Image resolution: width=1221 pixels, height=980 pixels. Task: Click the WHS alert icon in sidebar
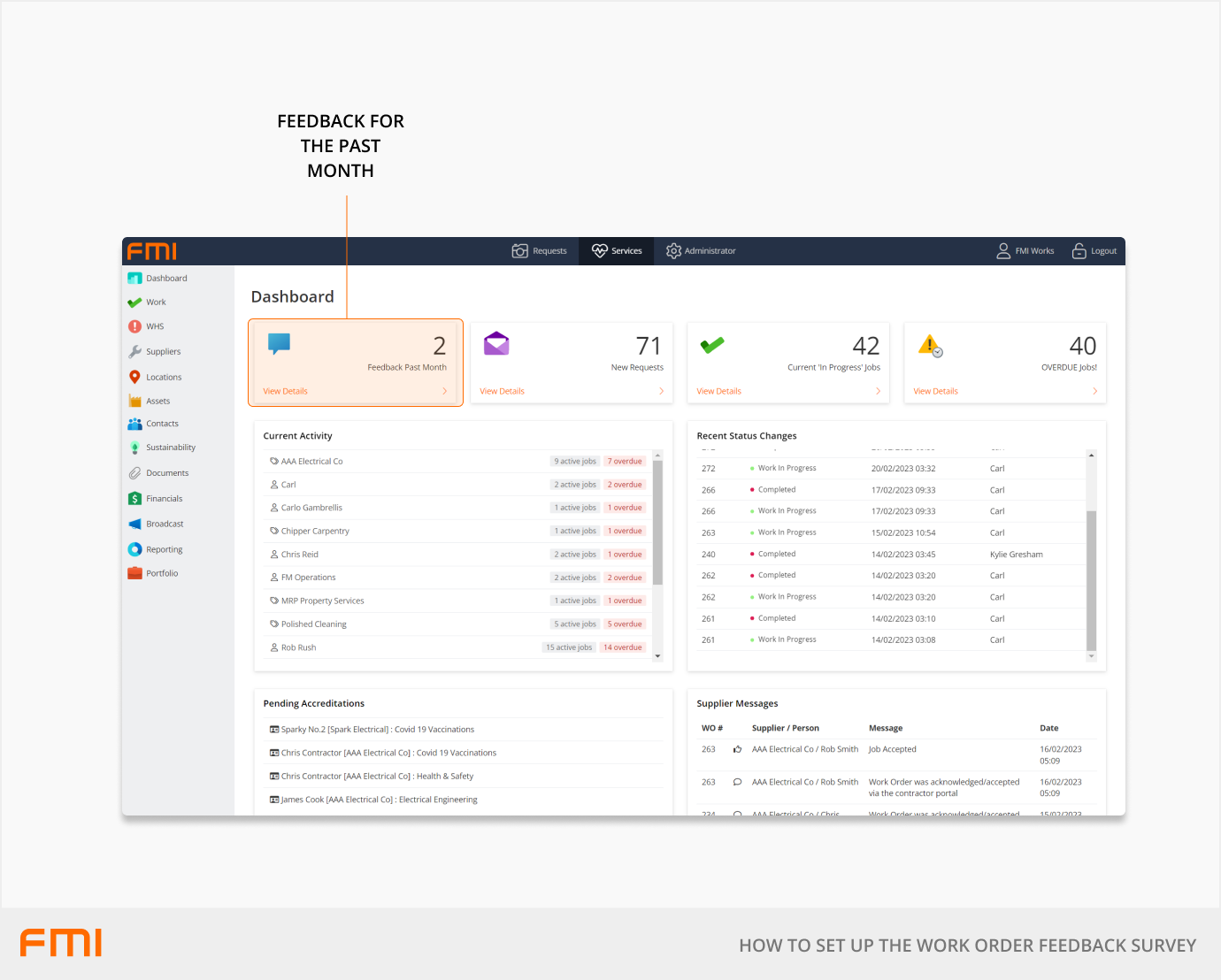(134, 326)
